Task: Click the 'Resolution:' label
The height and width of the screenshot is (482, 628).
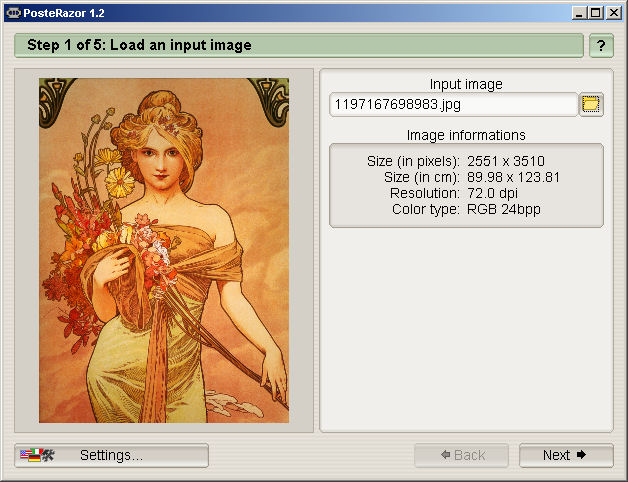Action: (425, 193)
